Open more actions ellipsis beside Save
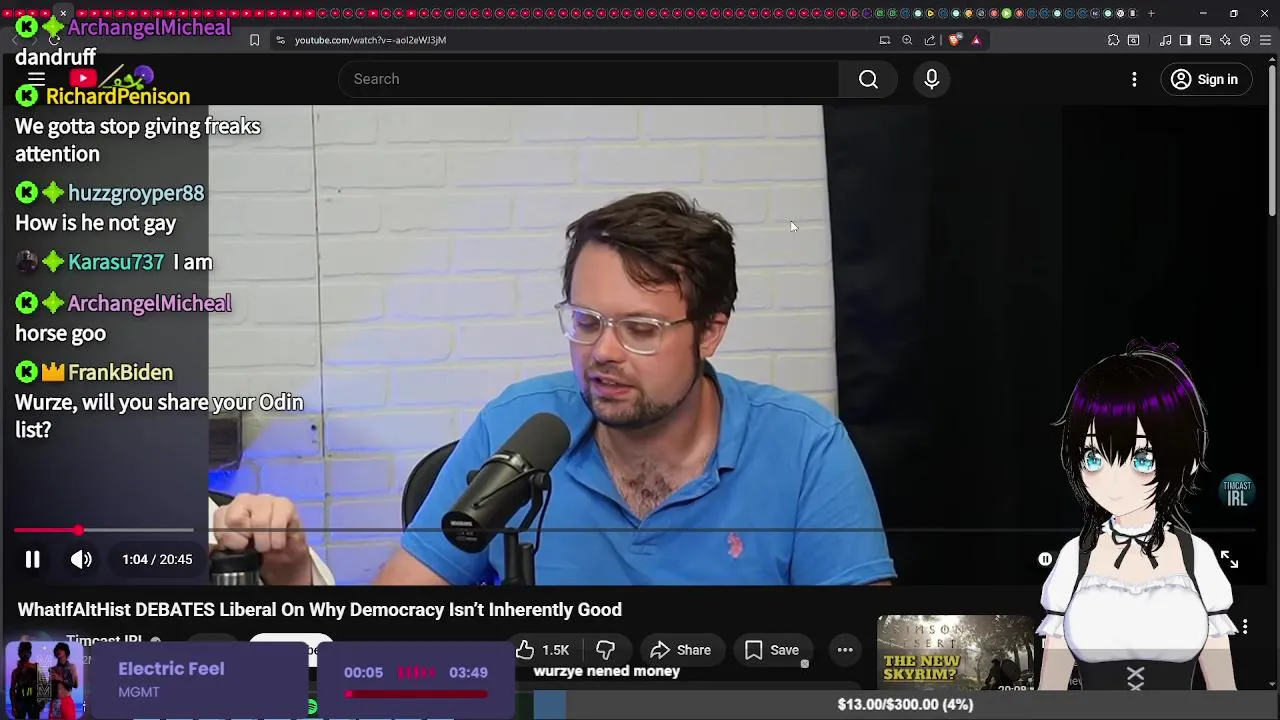Screen dimensions: 1280x720 pos(845,650)
